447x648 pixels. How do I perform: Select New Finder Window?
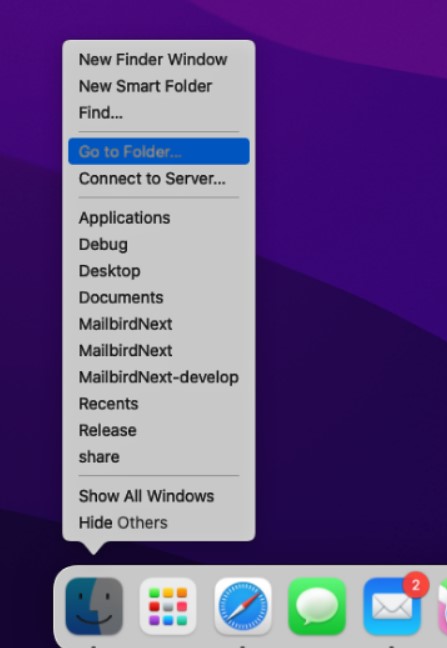coord(159,60)
